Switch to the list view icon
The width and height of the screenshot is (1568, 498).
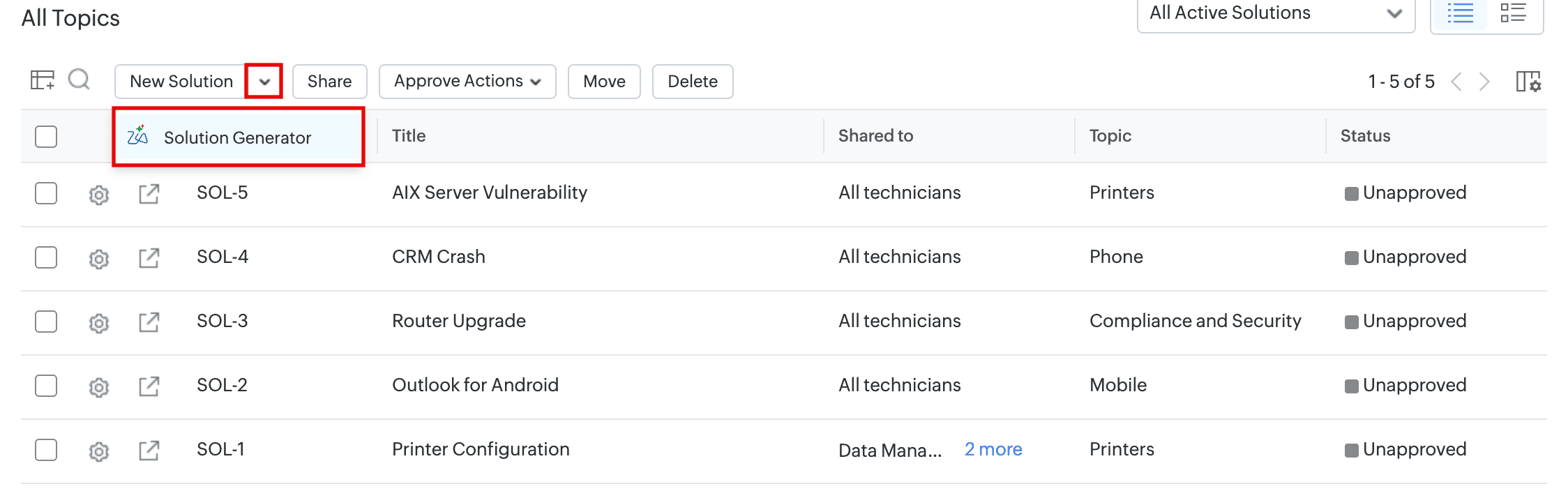click(1461, 13)
